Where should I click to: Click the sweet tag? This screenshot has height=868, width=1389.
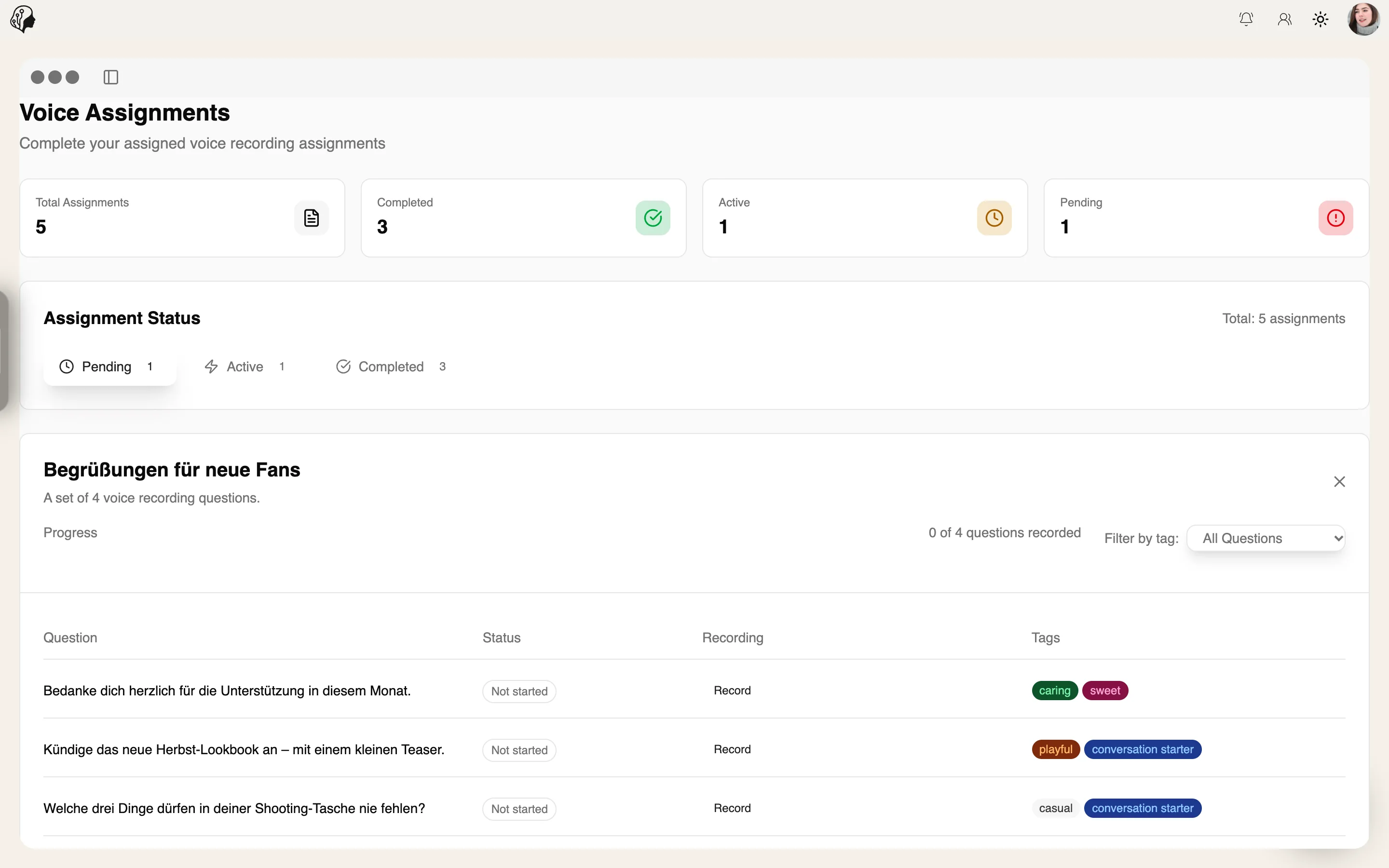[x=1105, y=691]
